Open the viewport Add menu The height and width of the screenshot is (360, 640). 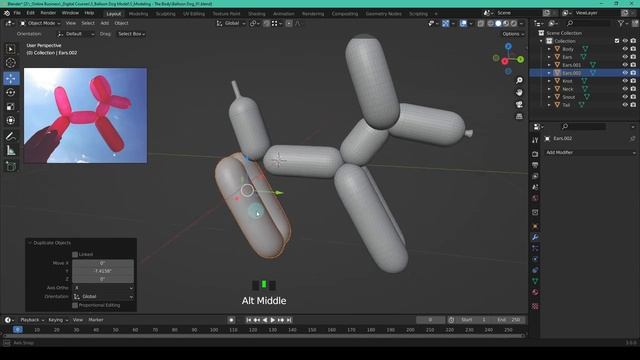[104, 23]
